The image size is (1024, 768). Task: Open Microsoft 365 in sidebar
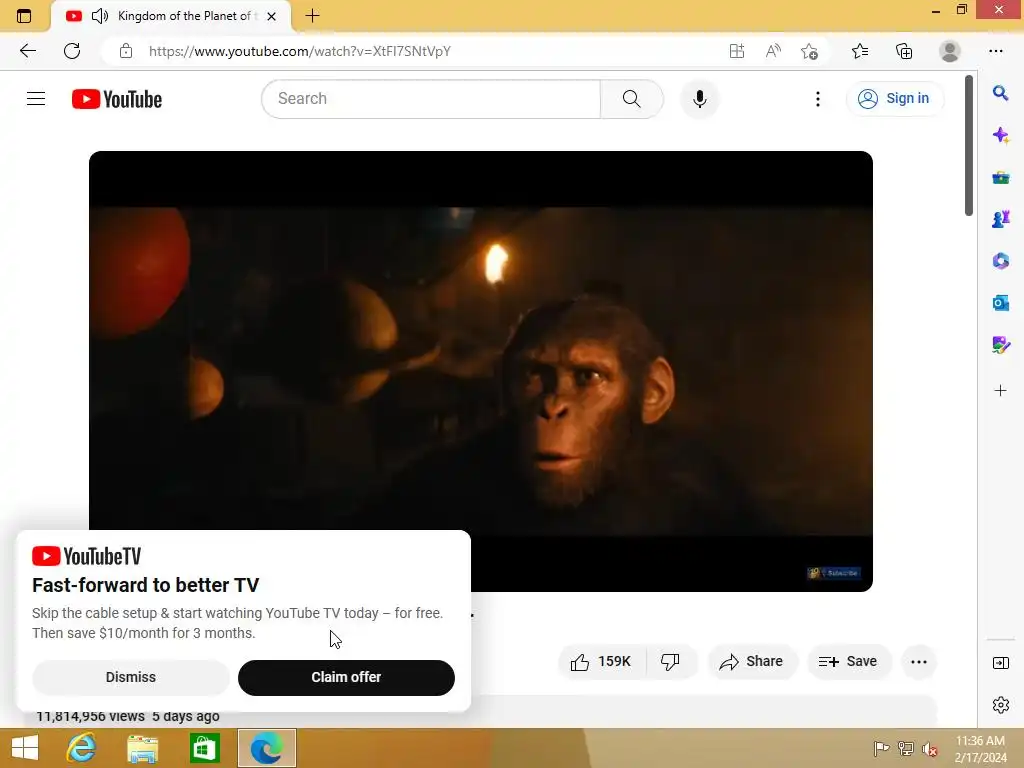click(x=1000, y=261)
